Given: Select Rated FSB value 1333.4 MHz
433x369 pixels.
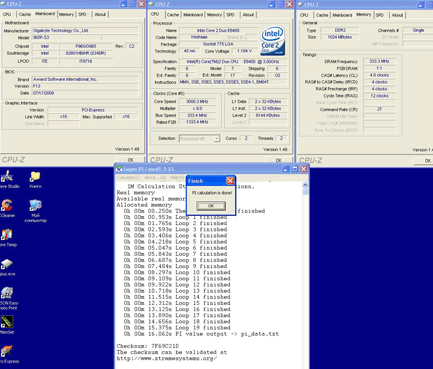Looking at the screenshot, I should pyautogui.click(x=197, y=122).
